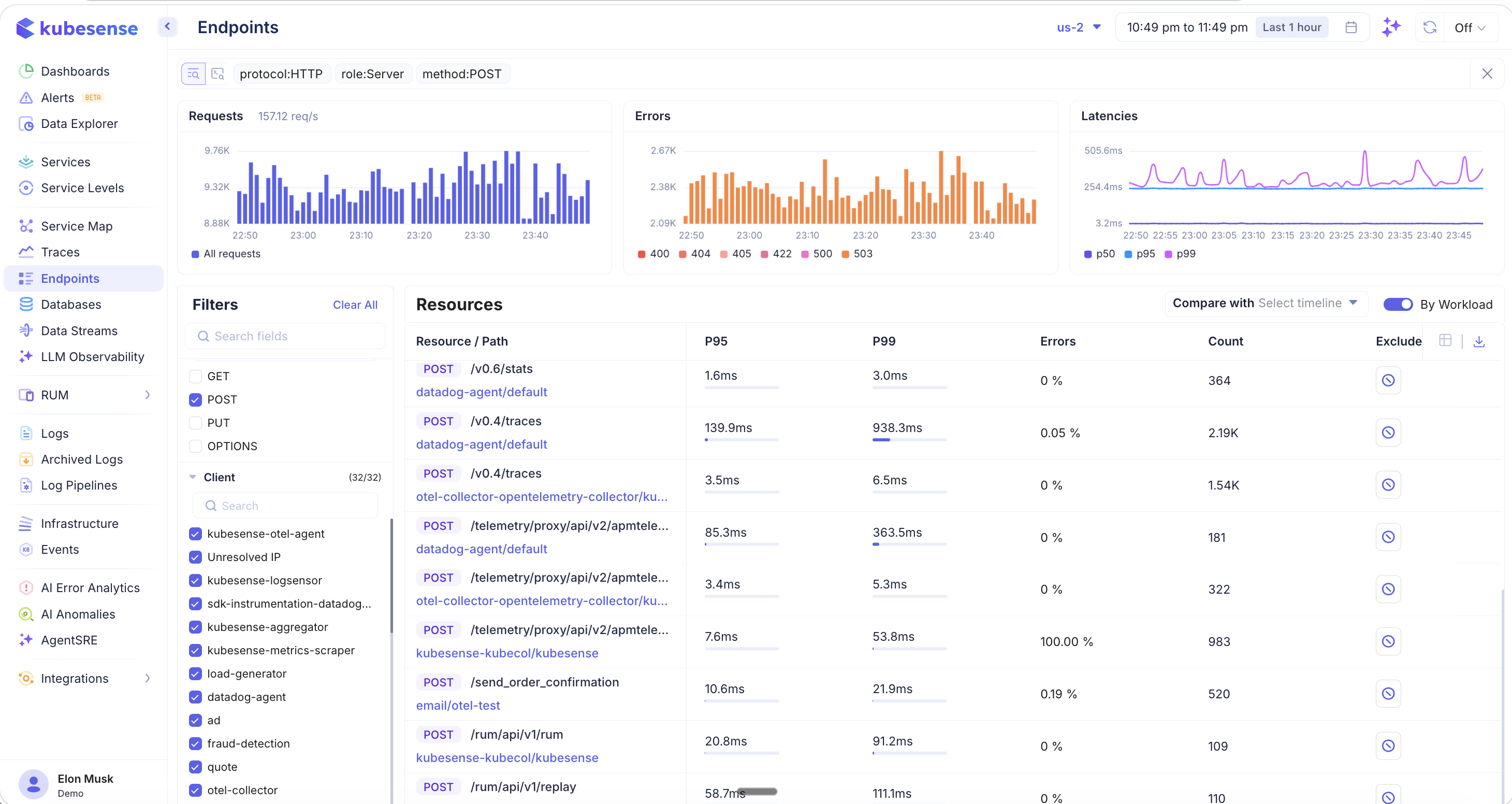Exclude the /v0.6/stats resource row
Viewport: 1512px width, 804px height.
[1388, 380]
